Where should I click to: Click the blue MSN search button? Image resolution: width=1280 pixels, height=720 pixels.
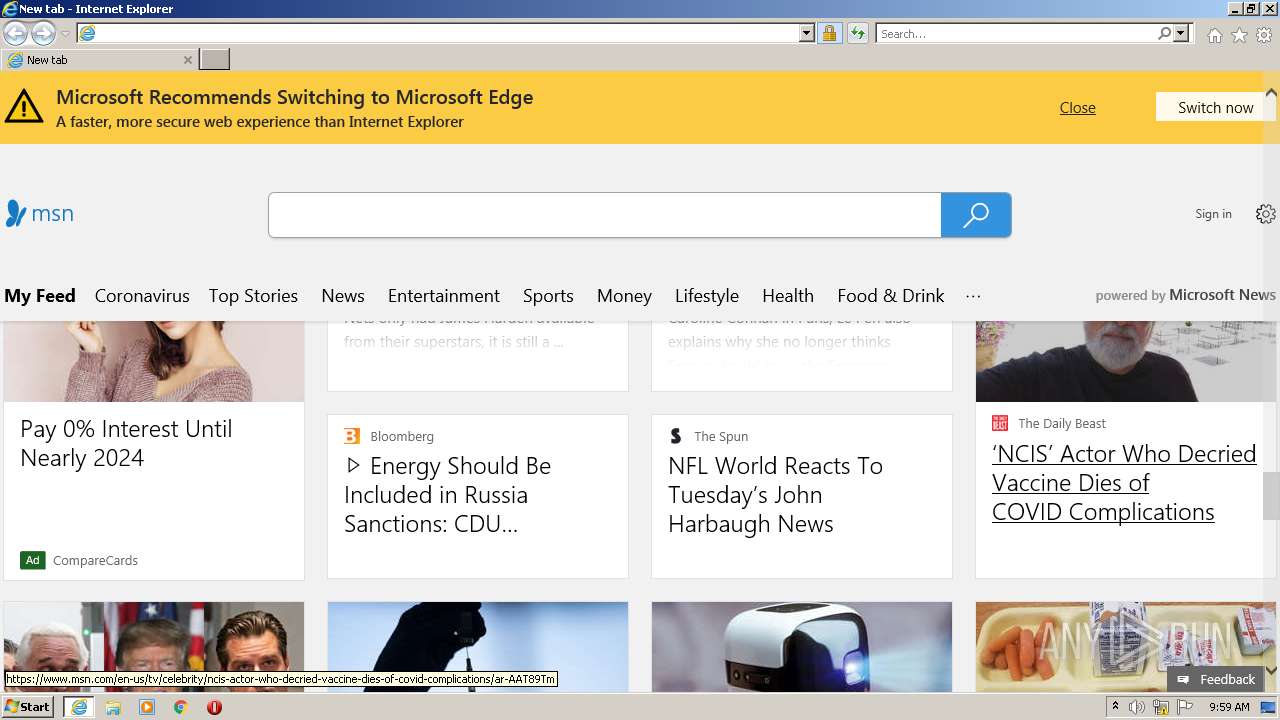coord(976,215)
